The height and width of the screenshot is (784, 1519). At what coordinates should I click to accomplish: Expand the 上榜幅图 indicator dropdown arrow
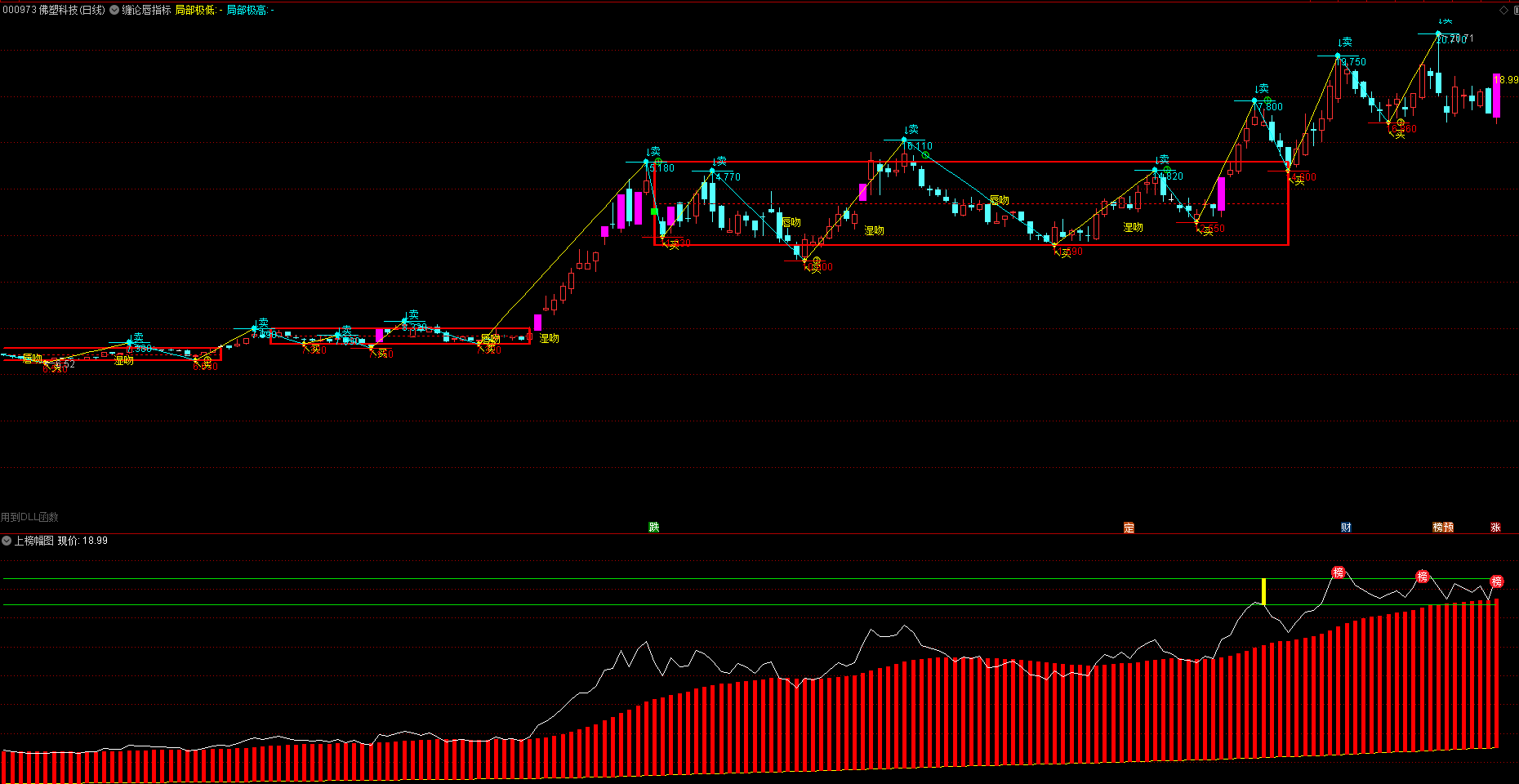coord(7,541)
